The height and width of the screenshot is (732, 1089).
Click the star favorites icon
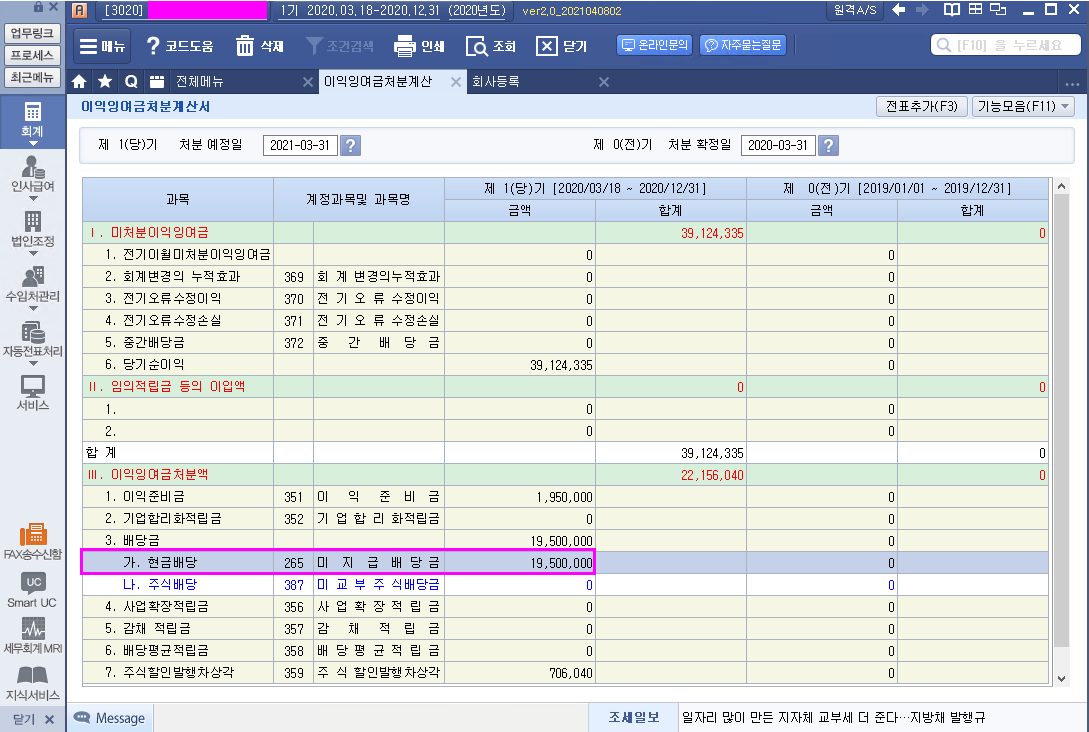tap(105, 82)
